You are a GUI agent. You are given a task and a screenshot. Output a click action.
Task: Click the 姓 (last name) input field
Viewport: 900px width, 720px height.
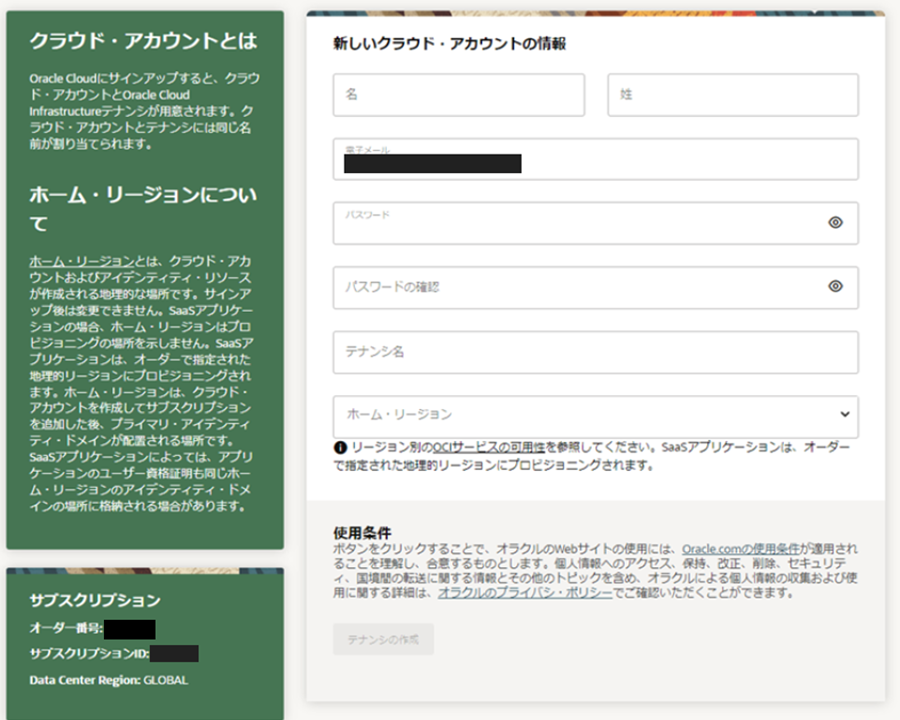(733, 95)
